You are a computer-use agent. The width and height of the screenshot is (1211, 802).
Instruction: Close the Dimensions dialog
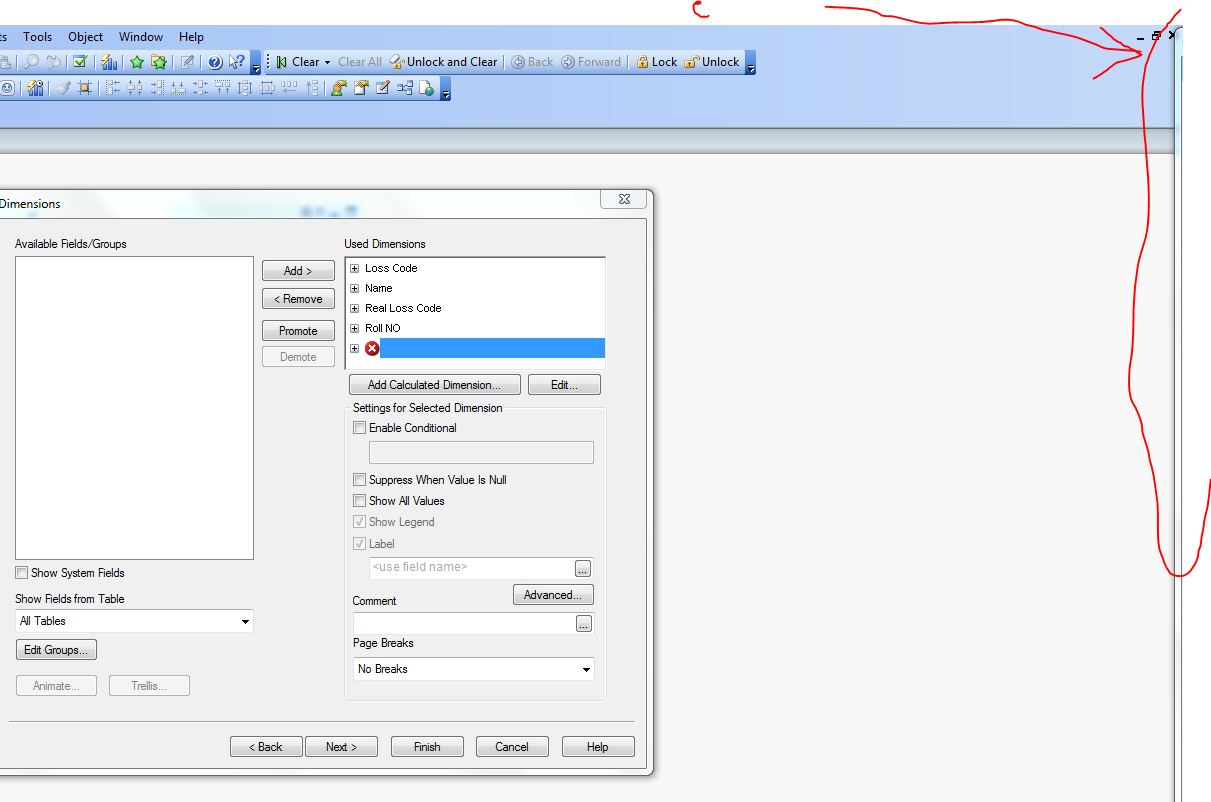coord(623,199)
